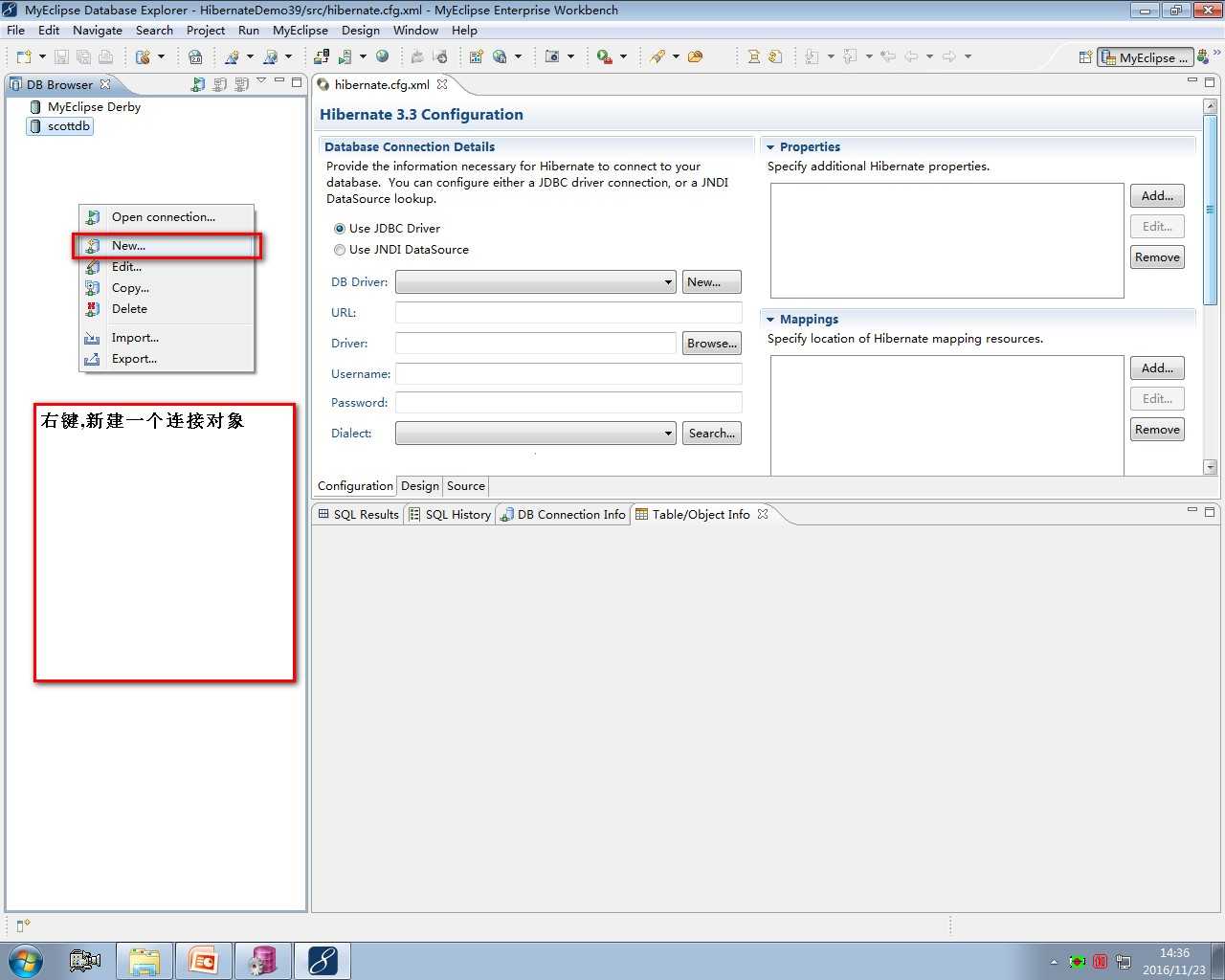Open the DB Browser view menu triangle
Image resolution: width=1225 pixels, height=980 pixels.
[261, 81]
